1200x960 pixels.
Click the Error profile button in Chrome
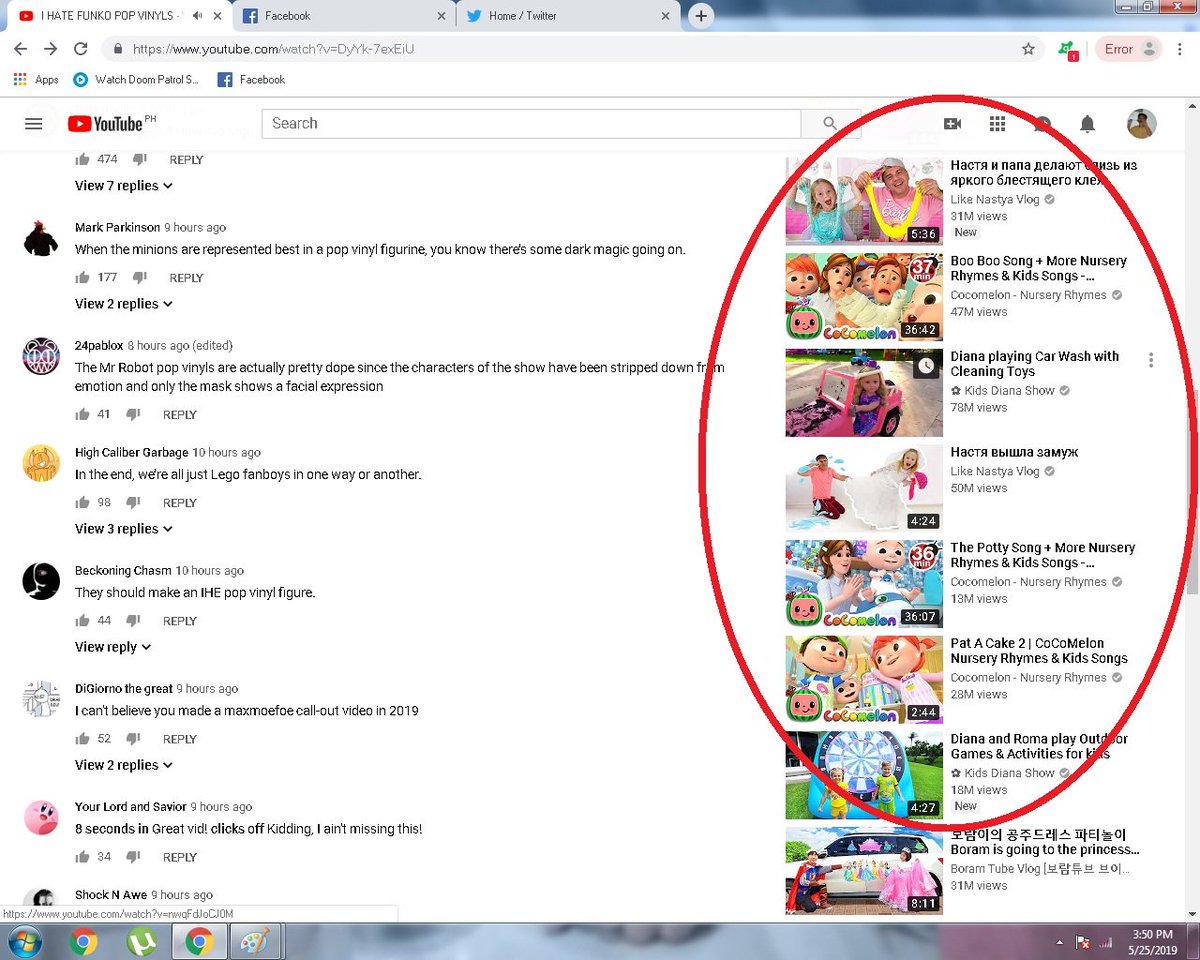coord(1129,49)
